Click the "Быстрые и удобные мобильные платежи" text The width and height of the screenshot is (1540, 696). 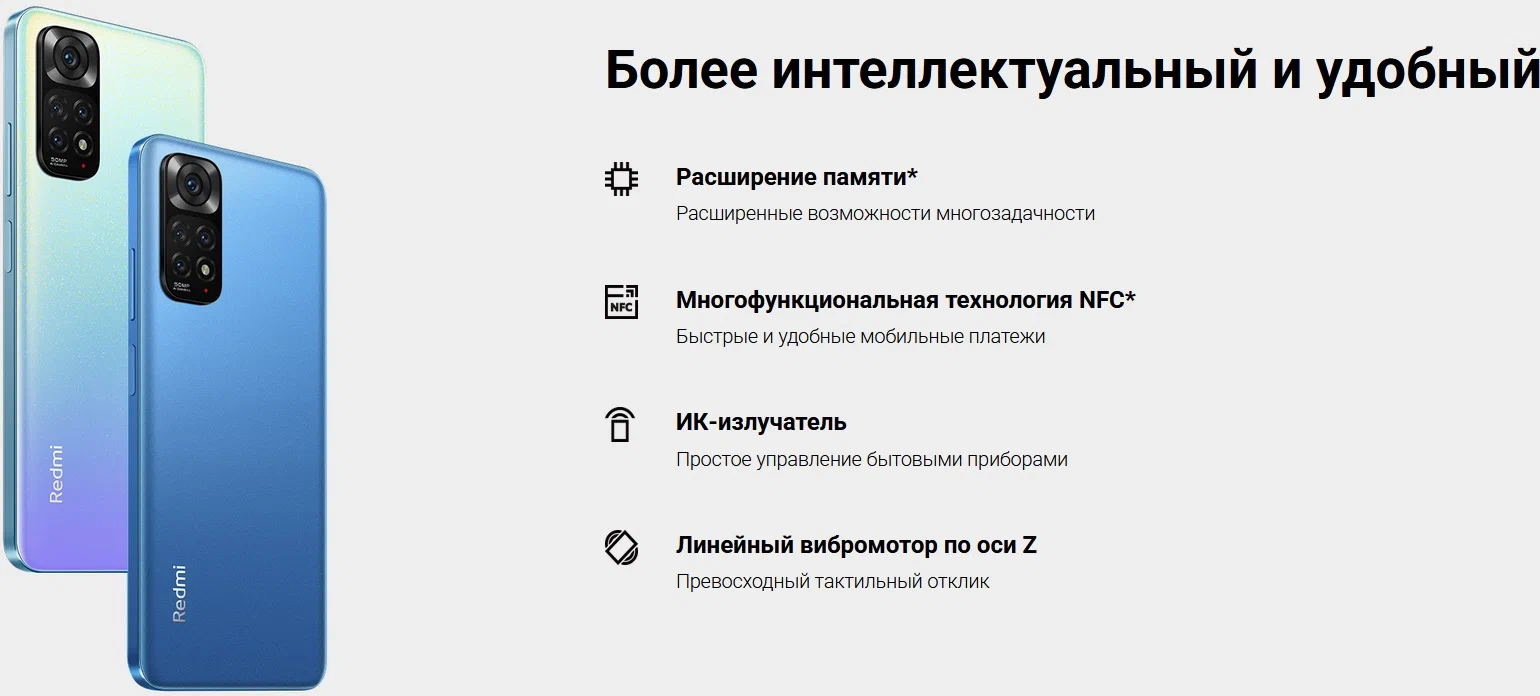[860, 337]
